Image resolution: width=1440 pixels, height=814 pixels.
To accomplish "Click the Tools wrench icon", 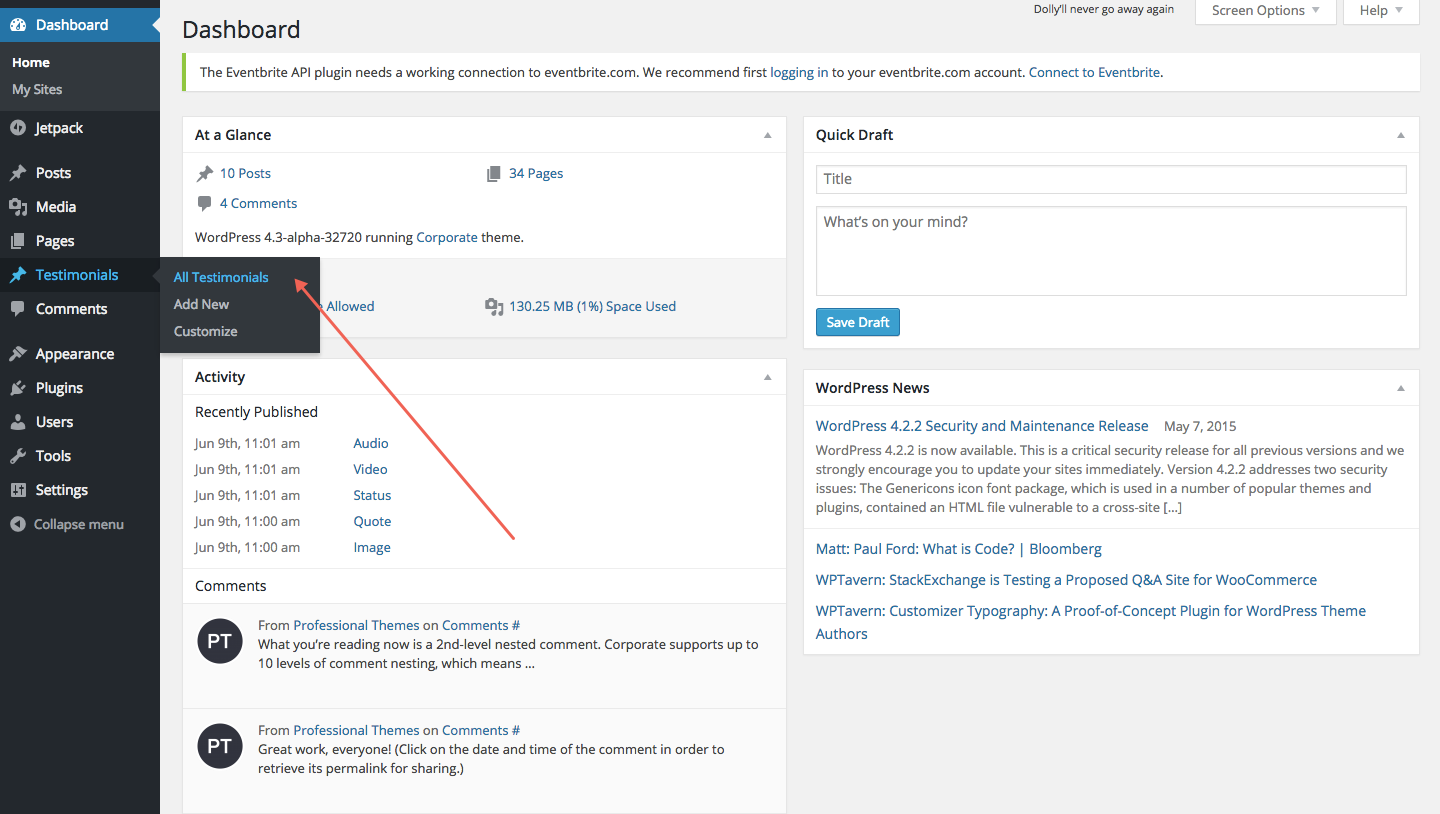I will [x=18, y=456].
